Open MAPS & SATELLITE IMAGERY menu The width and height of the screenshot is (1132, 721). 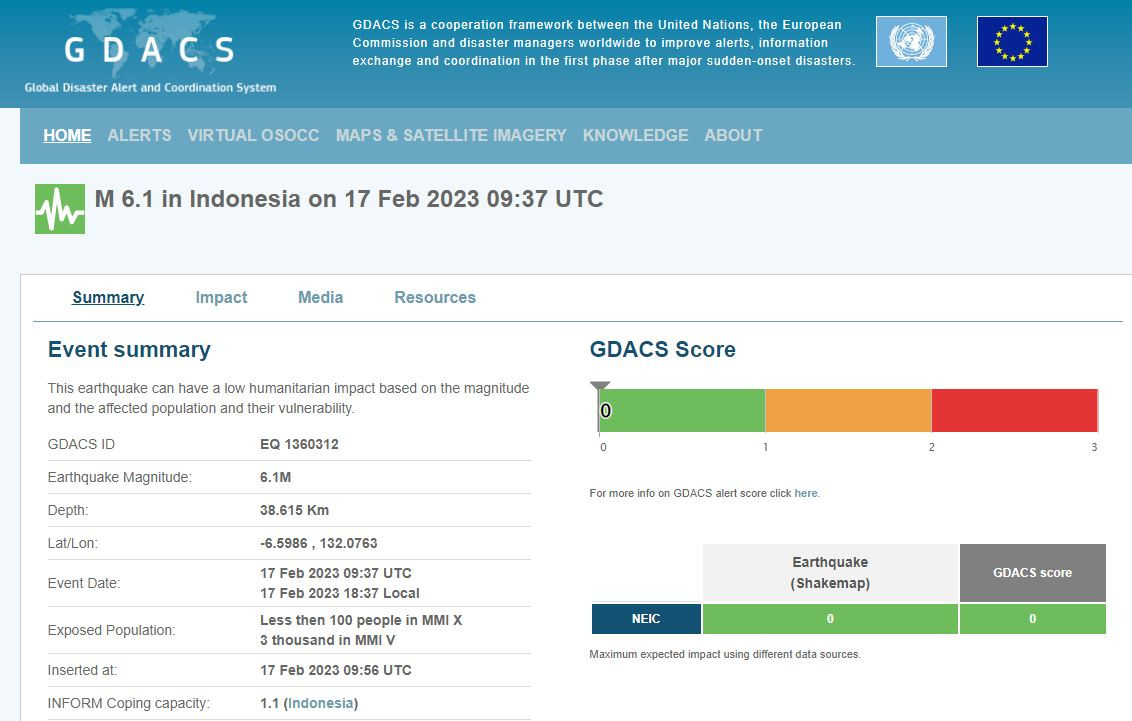tap(451, 135)
